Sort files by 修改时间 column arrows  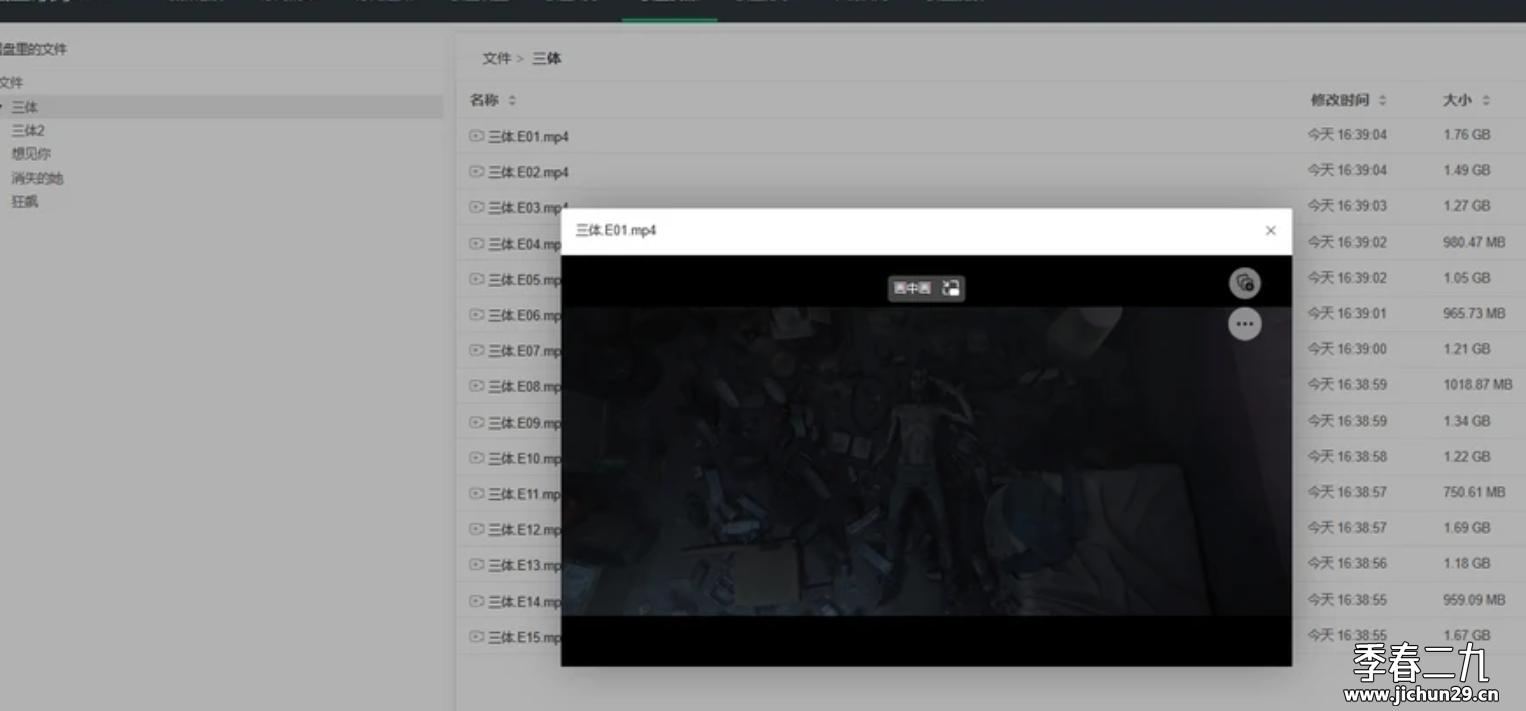[x=1383, y=100]
